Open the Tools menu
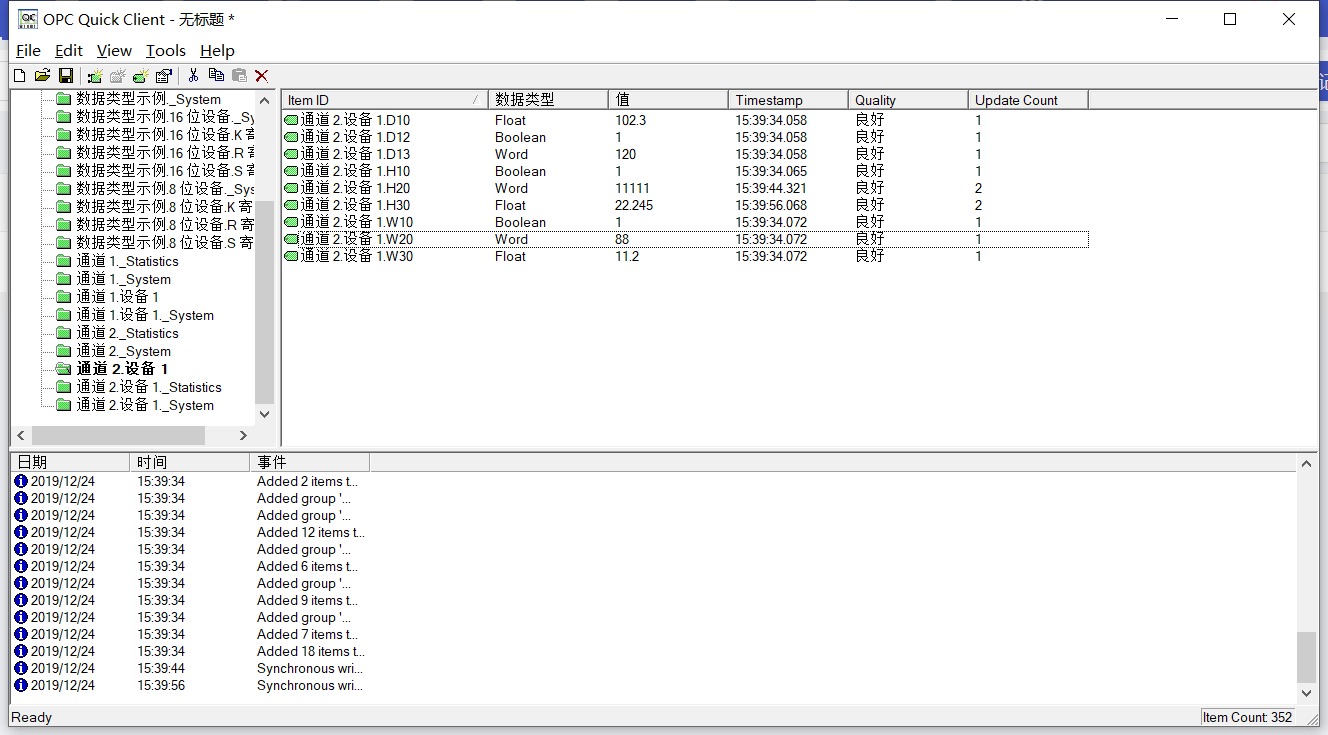Viewport: 1328px width, 735px height. click(166, 51)
